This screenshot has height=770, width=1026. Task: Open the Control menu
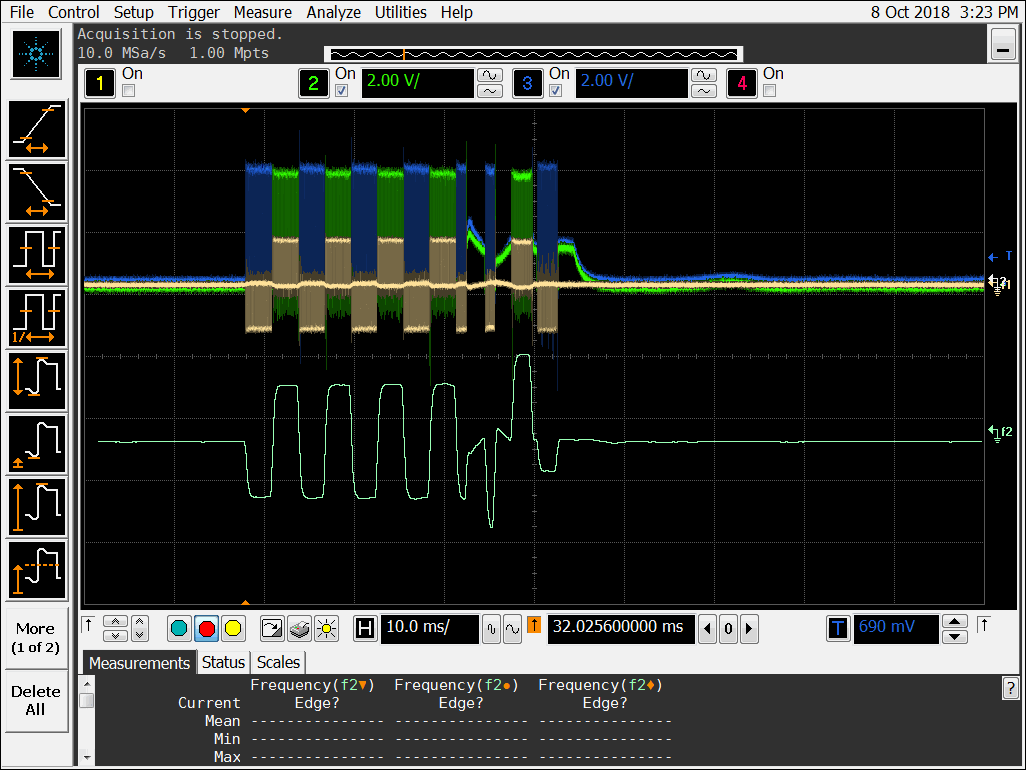tap(74, 12)
